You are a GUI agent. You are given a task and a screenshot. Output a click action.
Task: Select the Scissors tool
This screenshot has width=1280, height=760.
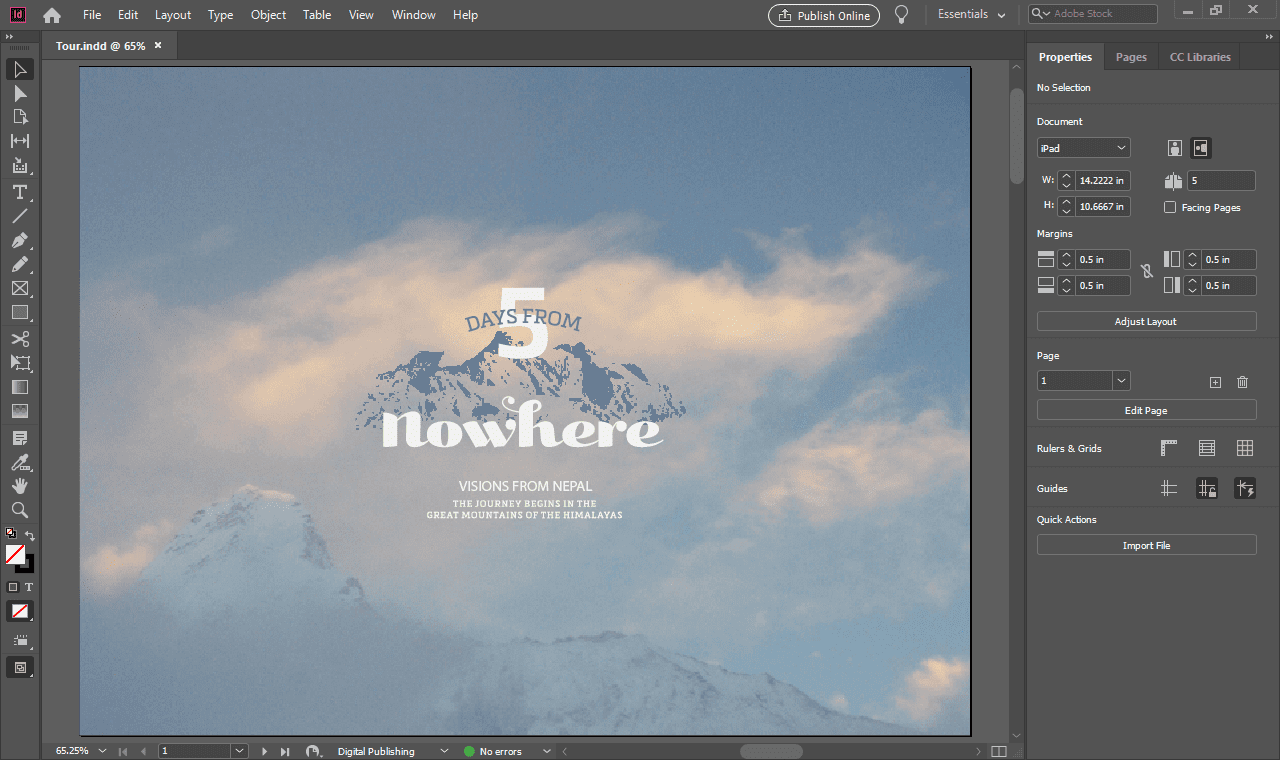click(x=20, y=338)
